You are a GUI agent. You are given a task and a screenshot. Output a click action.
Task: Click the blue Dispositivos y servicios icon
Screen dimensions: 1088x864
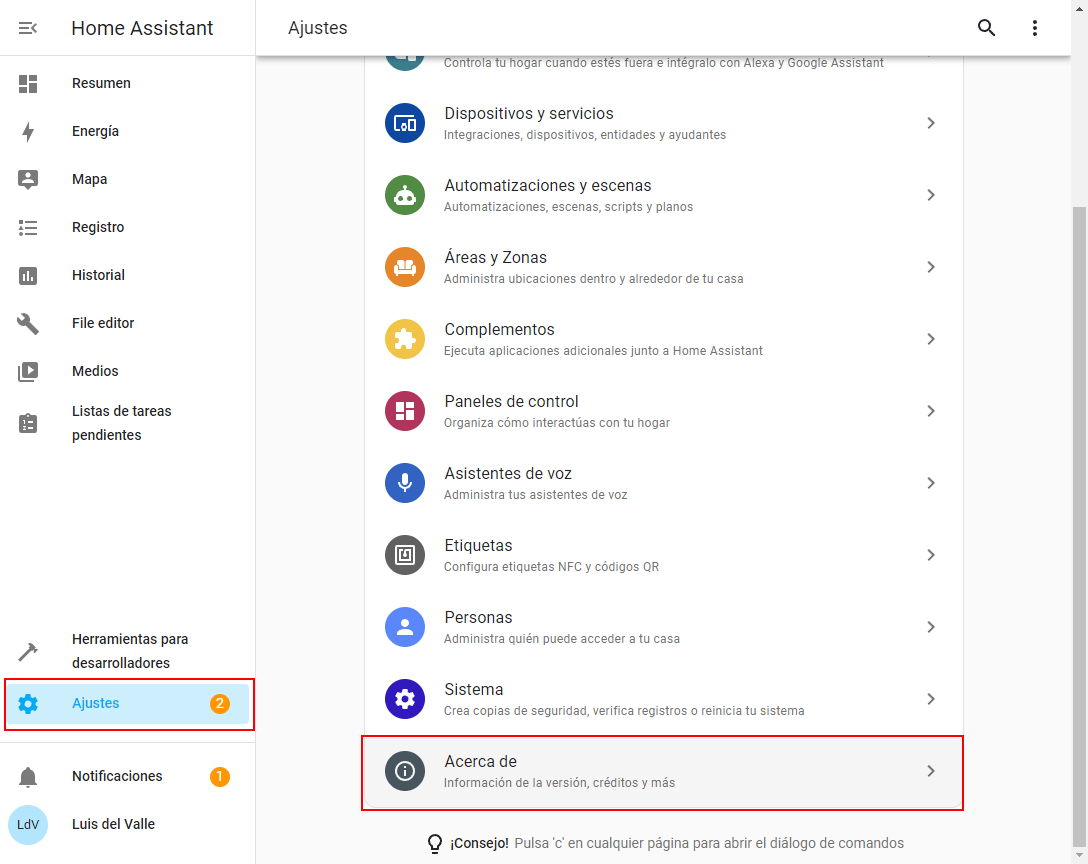coord(405,123)
